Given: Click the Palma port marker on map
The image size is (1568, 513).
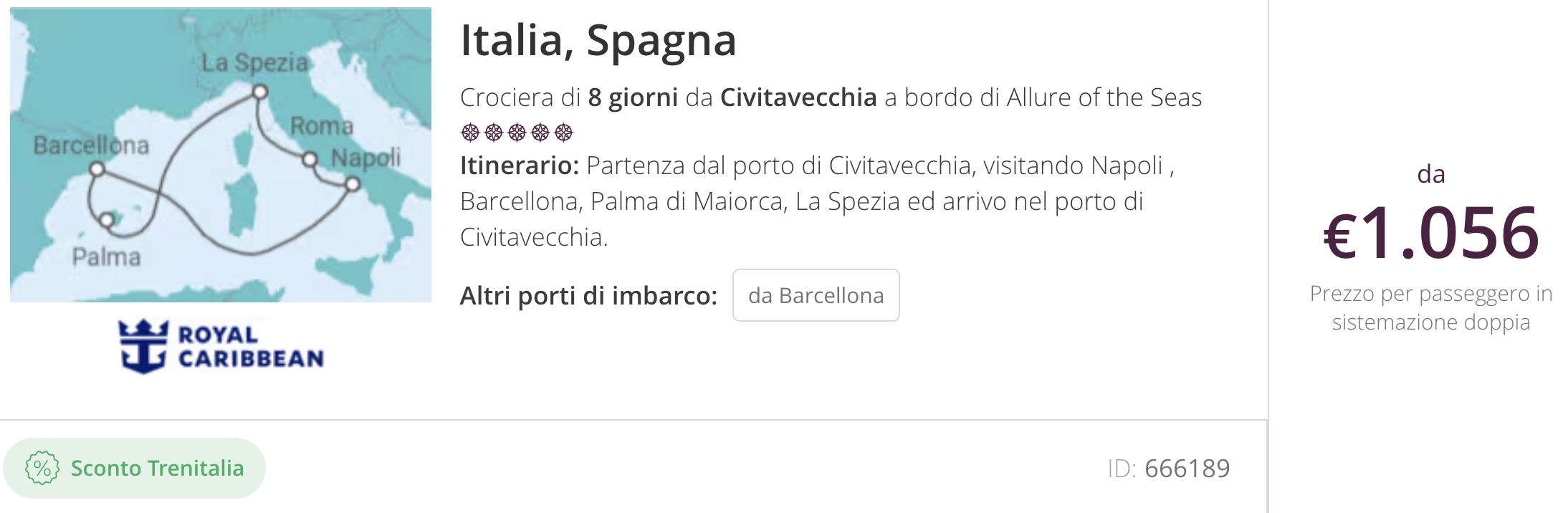Looking at the screenshot, I should [x=107, y=219].
